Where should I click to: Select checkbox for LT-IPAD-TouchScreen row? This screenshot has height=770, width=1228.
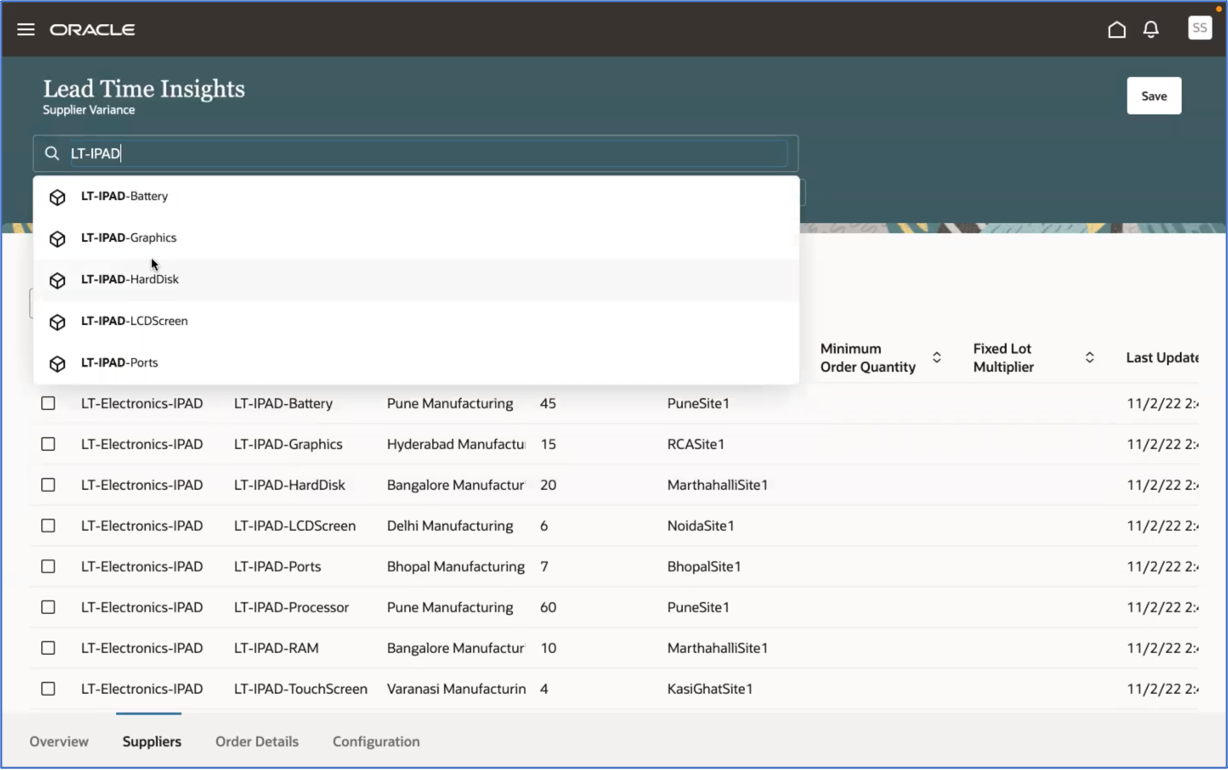tap(48, 689)
